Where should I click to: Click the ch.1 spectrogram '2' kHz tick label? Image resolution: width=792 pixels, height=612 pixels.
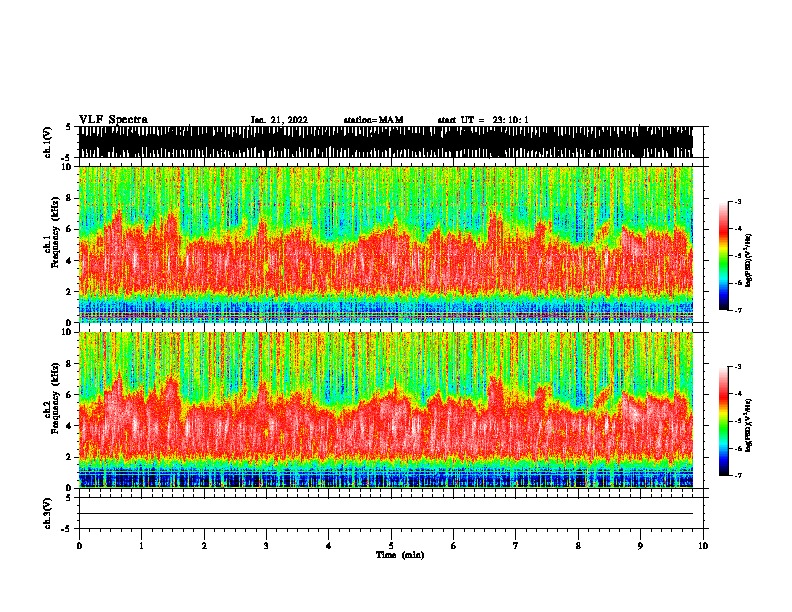coord(70,292)
